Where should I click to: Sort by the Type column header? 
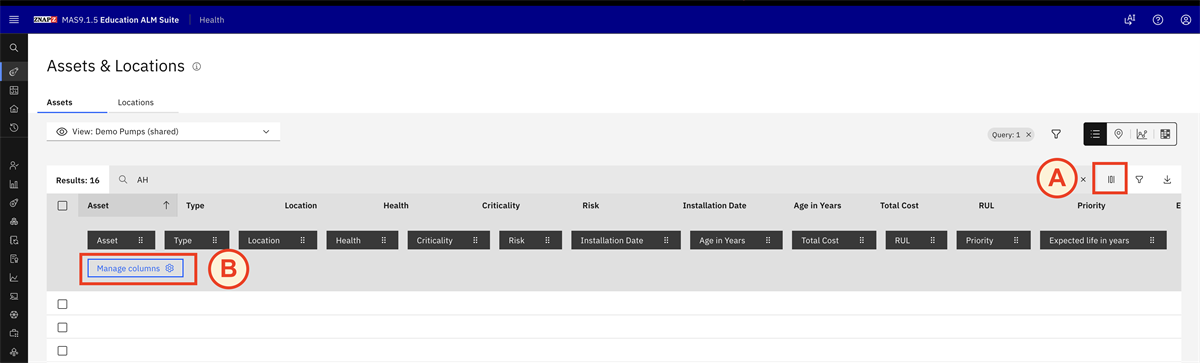pos(195,205)
